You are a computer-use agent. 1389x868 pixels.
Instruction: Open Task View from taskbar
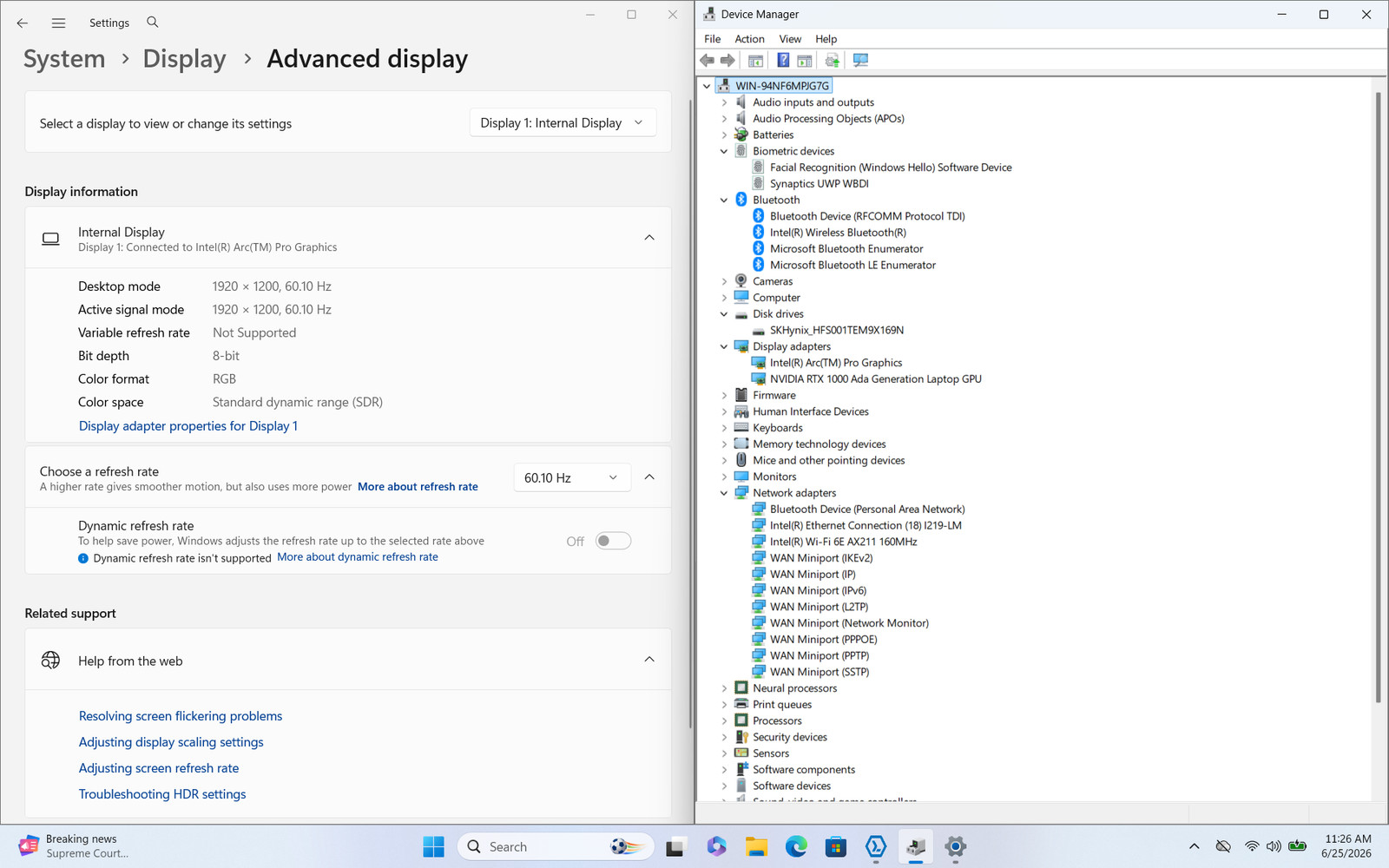tap(675, 846)
